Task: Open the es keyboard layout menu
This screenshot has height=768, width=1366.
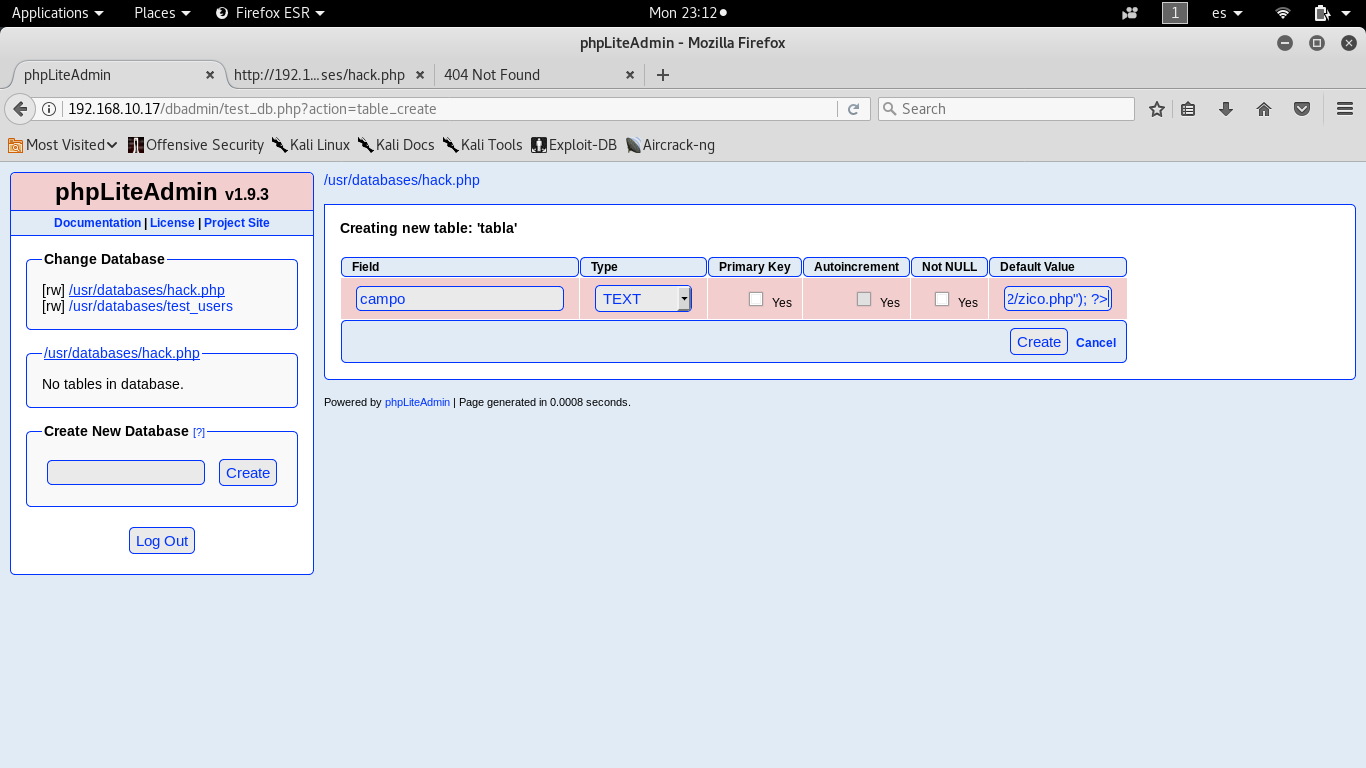Action: pos(1227,13)
